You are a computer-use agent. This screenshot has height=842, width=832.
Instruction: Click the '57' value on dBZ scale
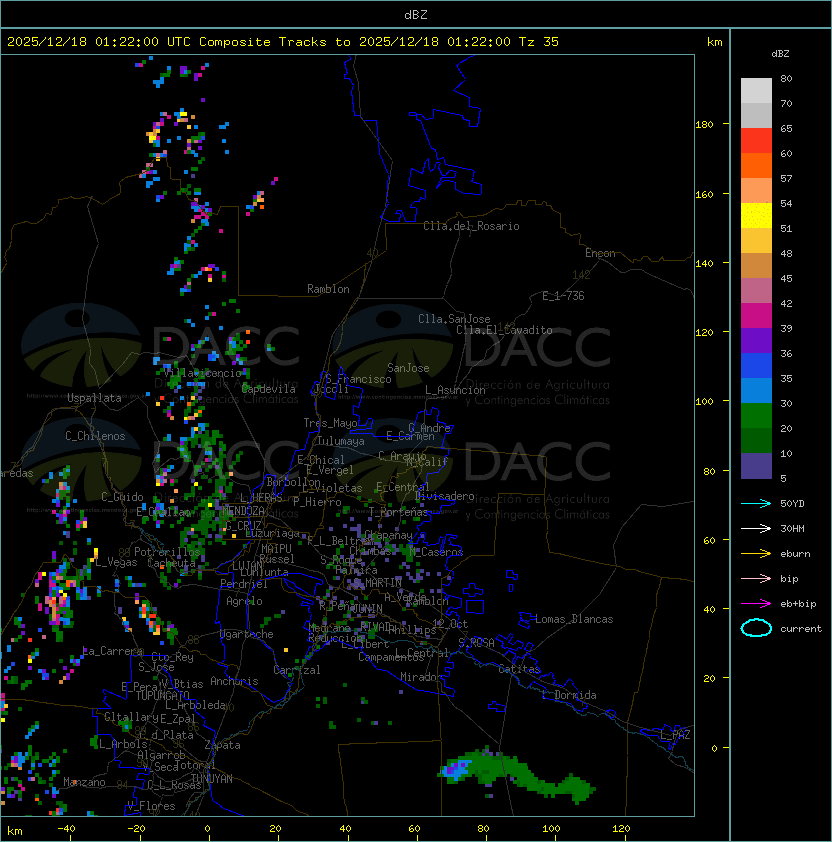(786, 178)
